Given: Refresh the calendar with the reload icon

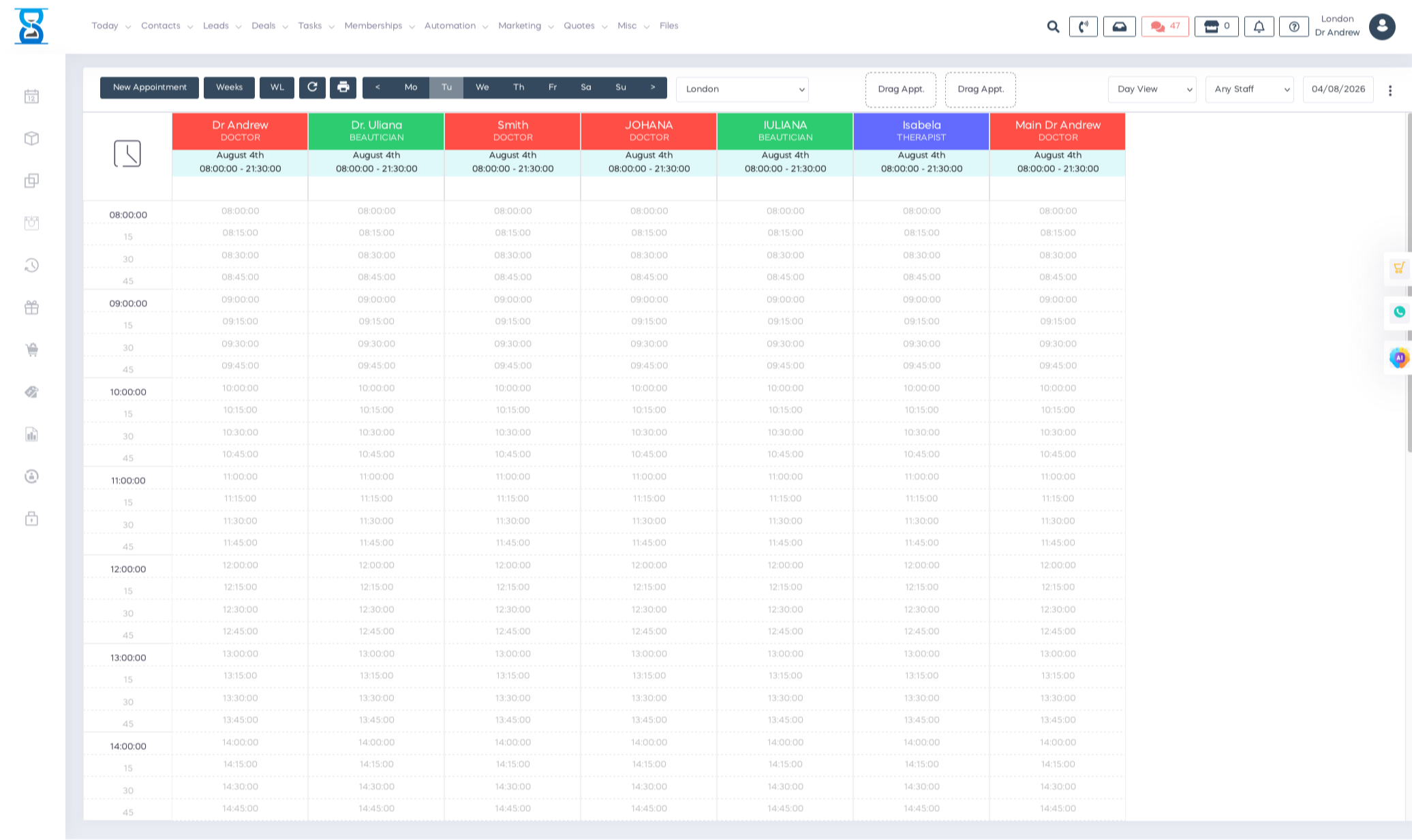Looking at the screenshot, I should click(312, 87).
